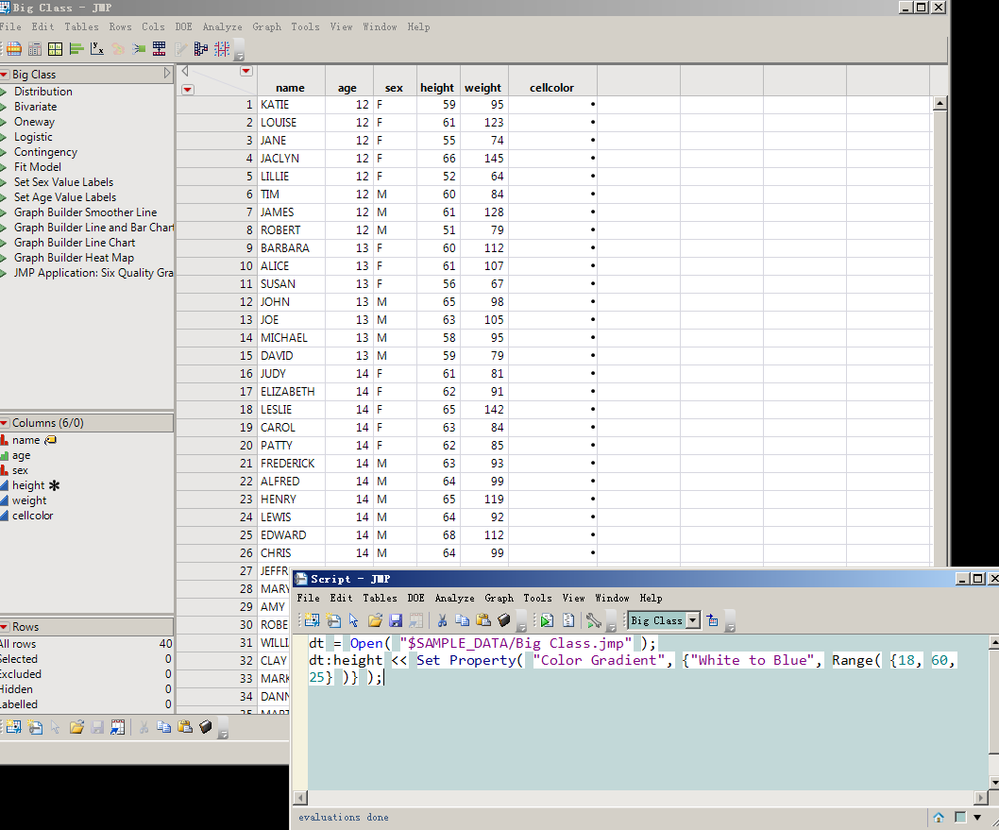Click the Cut icon in Script toolbar
999x830 pixels.
pos(442,621)
